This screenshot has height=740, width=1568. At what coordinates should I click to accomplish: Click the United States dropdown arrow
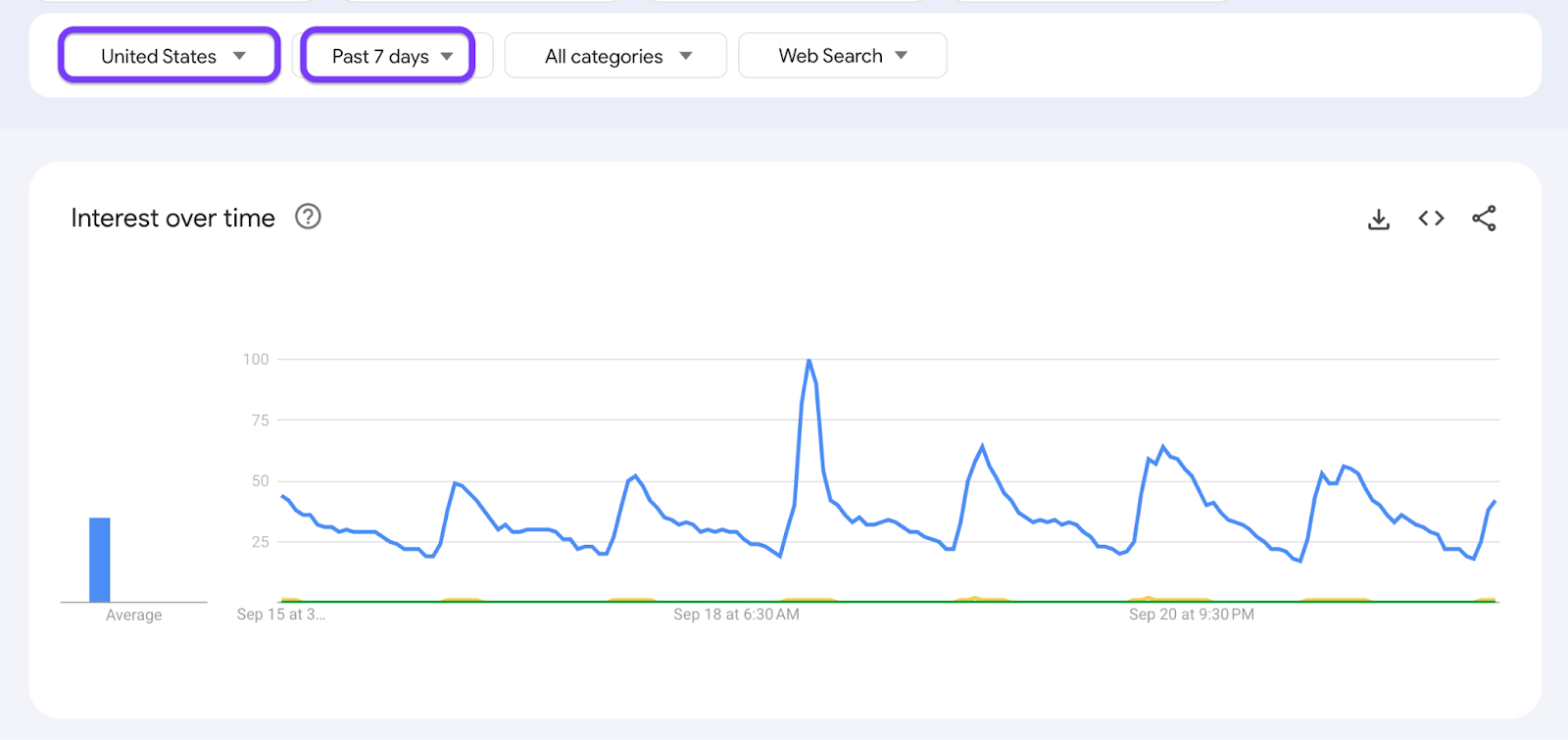coord(239,56)
